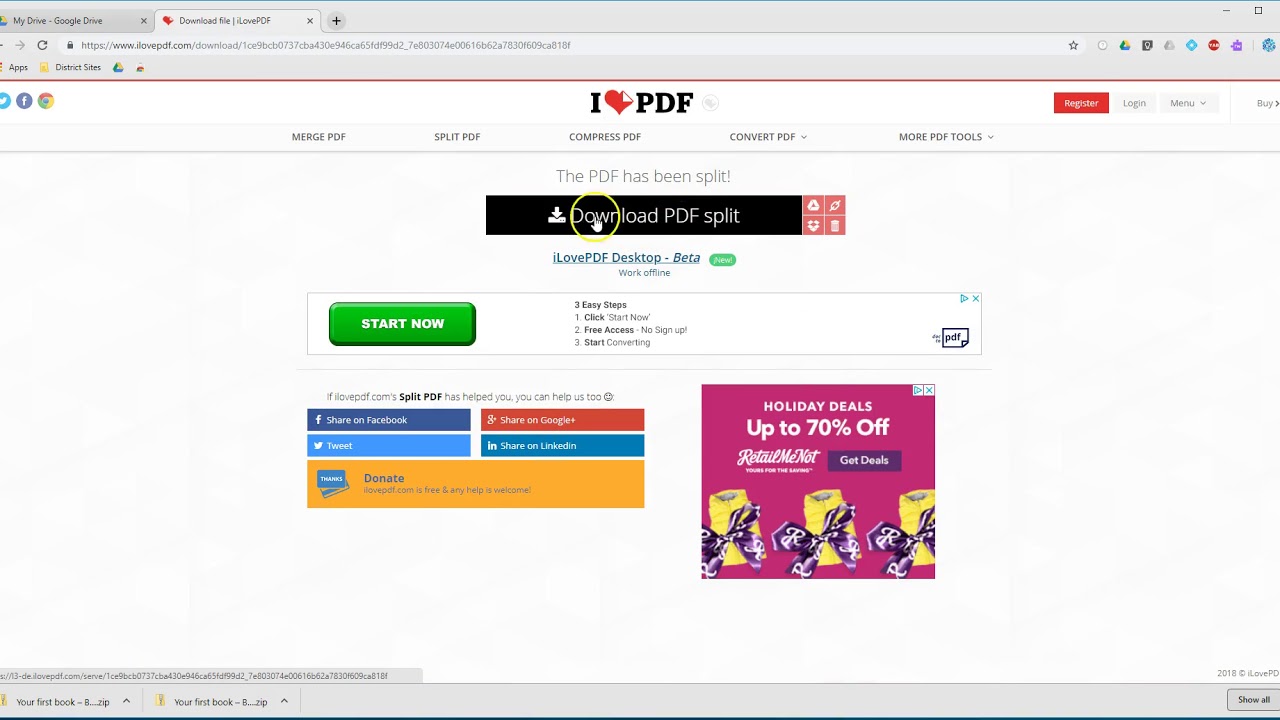The image size is (1280, 720).
Task: Open iLovePDF Twitter page icon
Action: coord(4,101)
